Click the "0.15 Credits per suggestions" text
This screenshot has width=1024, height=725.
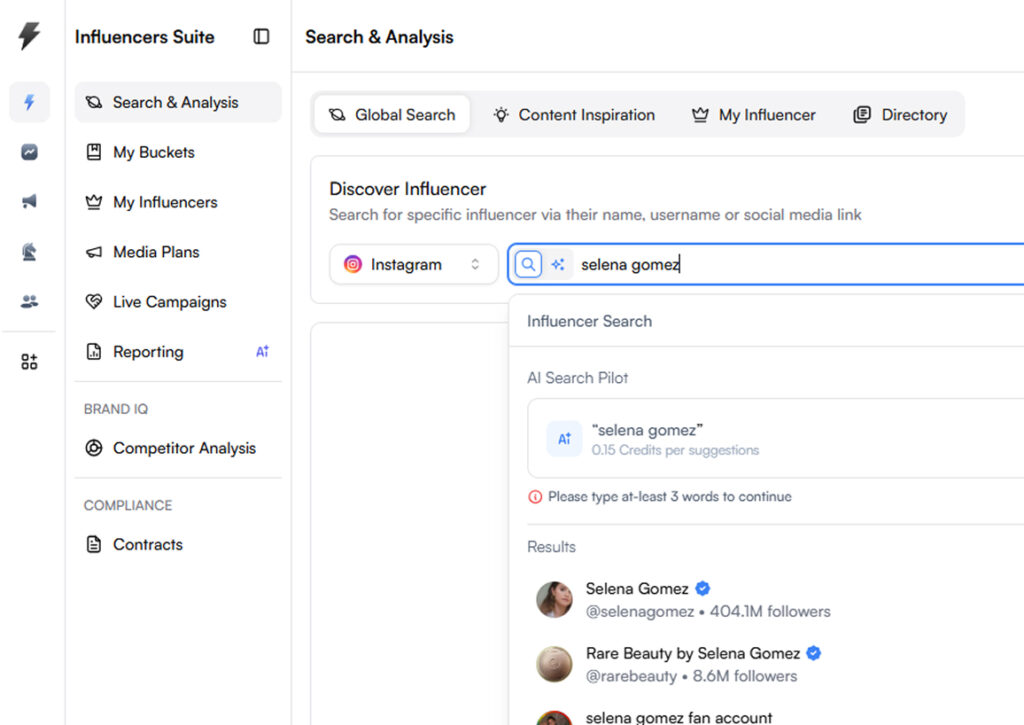point(675,450)
